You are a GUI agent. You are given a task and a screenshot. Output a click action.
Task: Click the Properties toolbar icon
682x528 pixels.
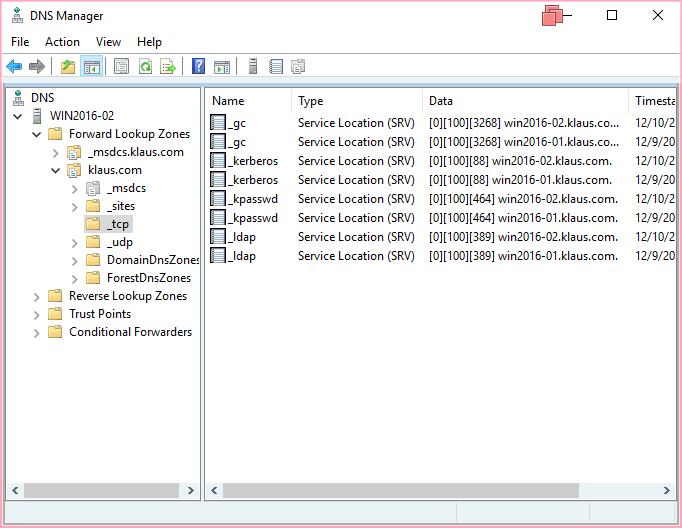click(121, 67)
